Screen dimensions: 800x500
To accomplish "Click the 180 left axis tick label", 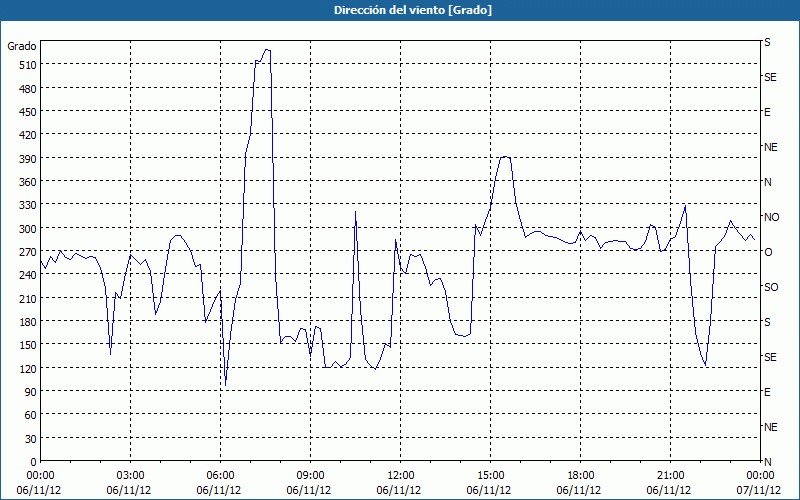I will tap(28, 321).
